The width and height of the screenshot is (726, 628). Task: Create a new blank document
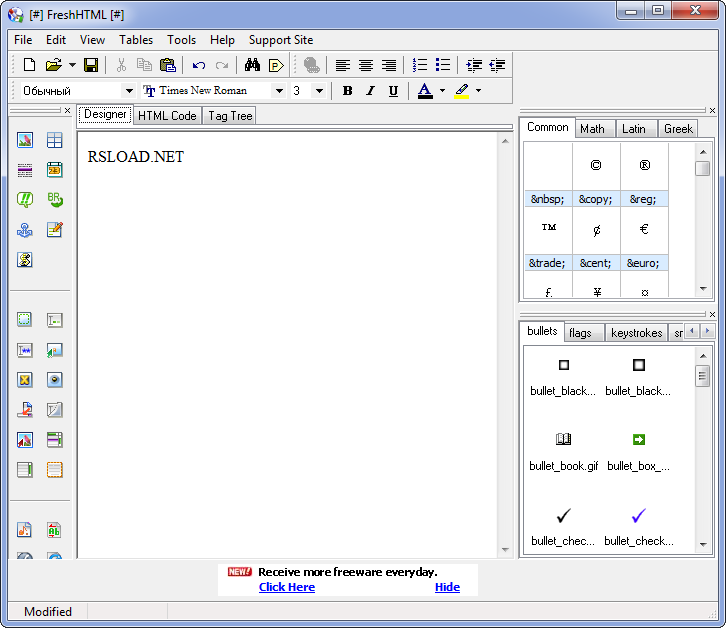point(29,65)
